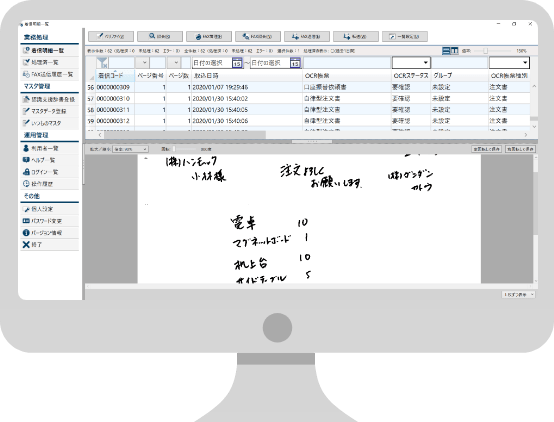
Task: Open 利用者一覧 in the sidebar
Action: pyautogui.click(x=49, y=148)
